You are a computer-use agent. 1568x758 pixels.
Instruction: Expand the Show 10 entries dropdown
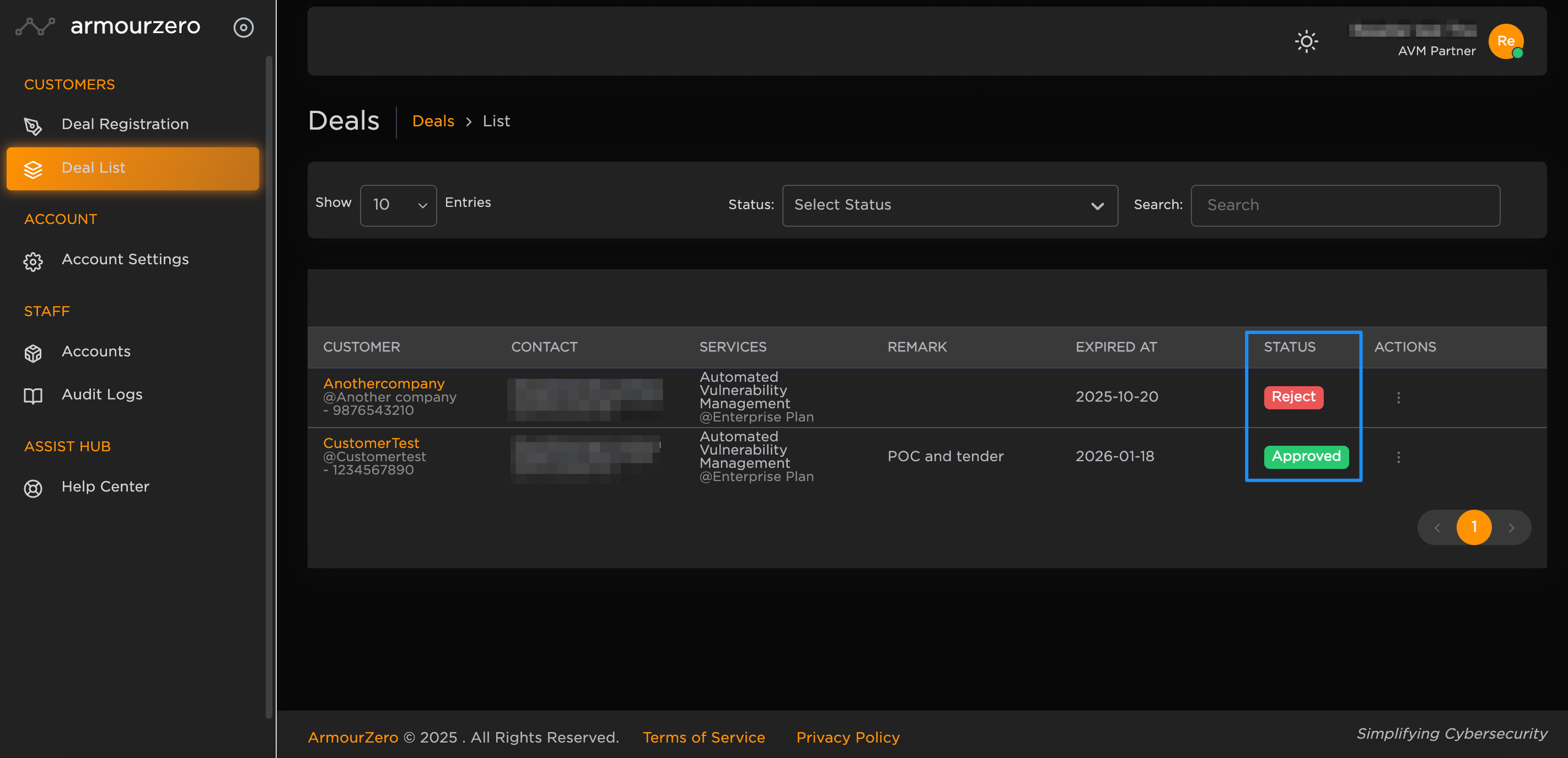coord(398,205)
